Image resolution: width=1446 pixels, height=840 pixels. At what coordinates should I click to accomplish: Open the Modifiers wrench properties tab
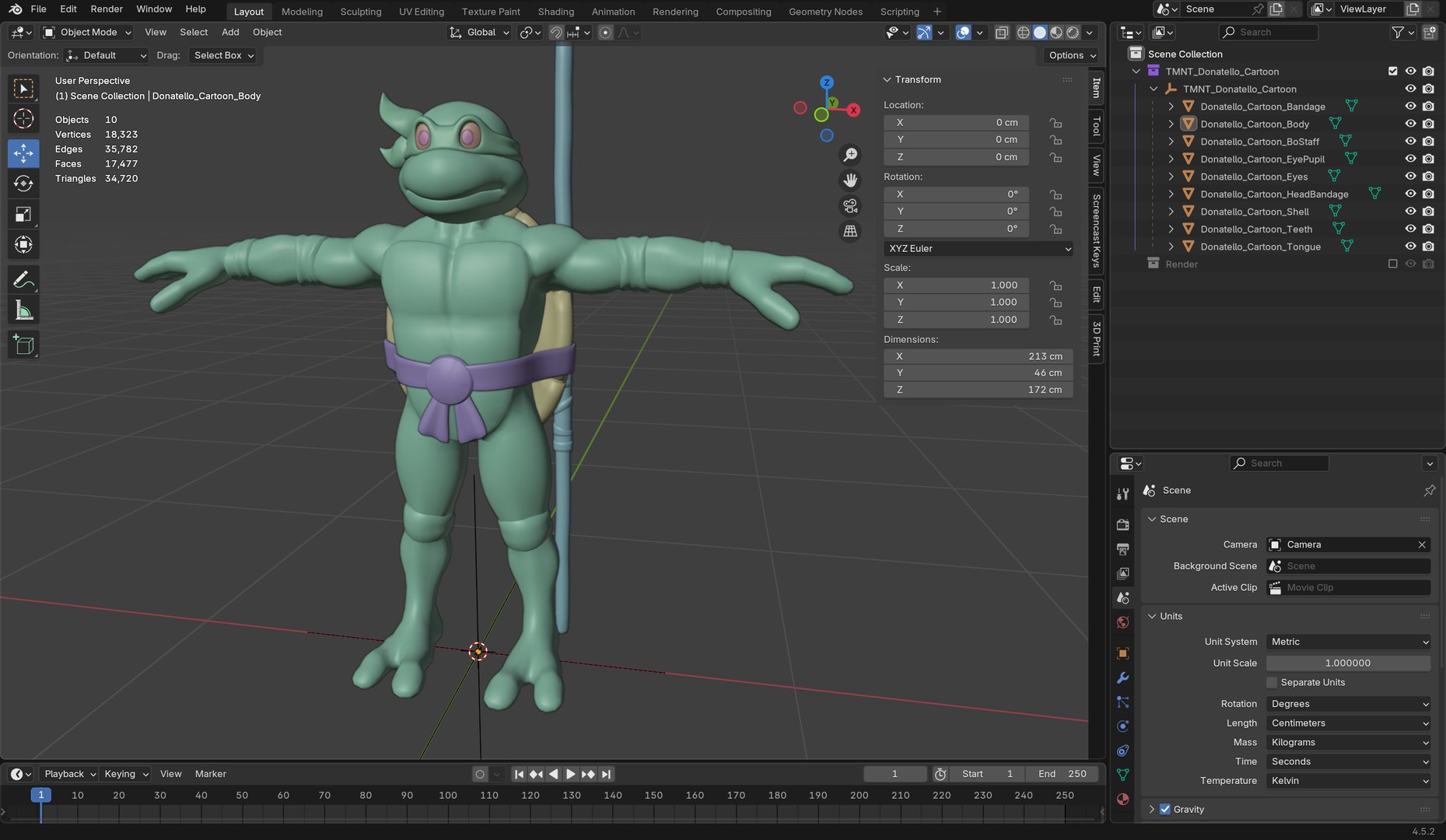1122,678
